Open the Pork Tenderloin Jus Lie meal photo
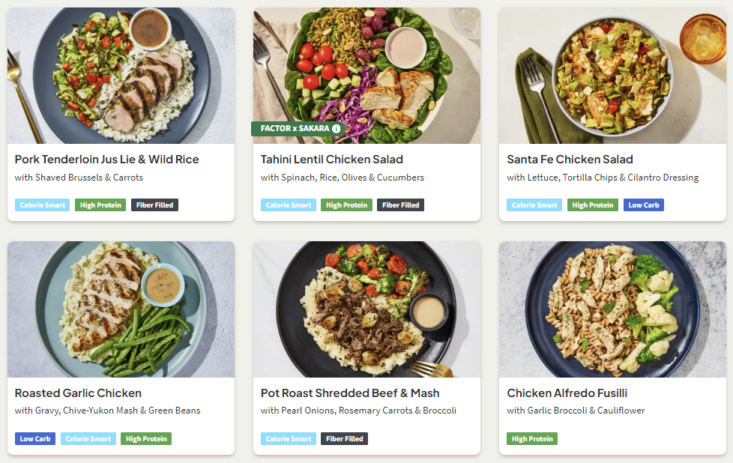The width and height of the screenshot is (733, 463). pos(121,74)
